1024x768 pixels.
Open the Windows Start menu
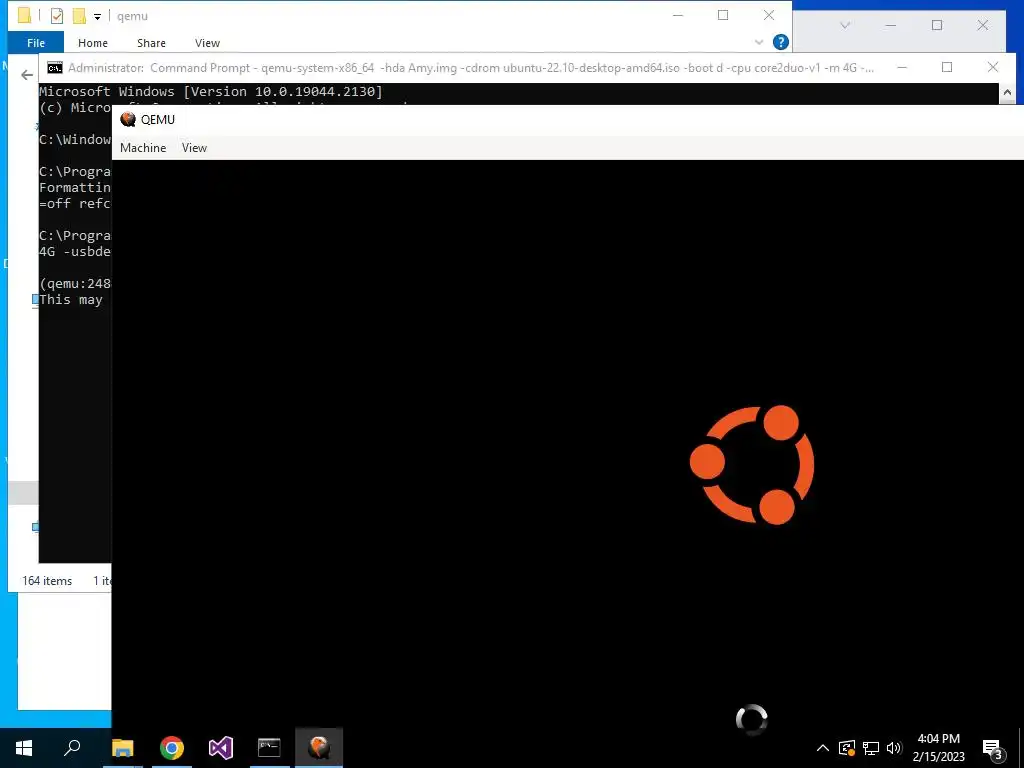coord(24,748)
